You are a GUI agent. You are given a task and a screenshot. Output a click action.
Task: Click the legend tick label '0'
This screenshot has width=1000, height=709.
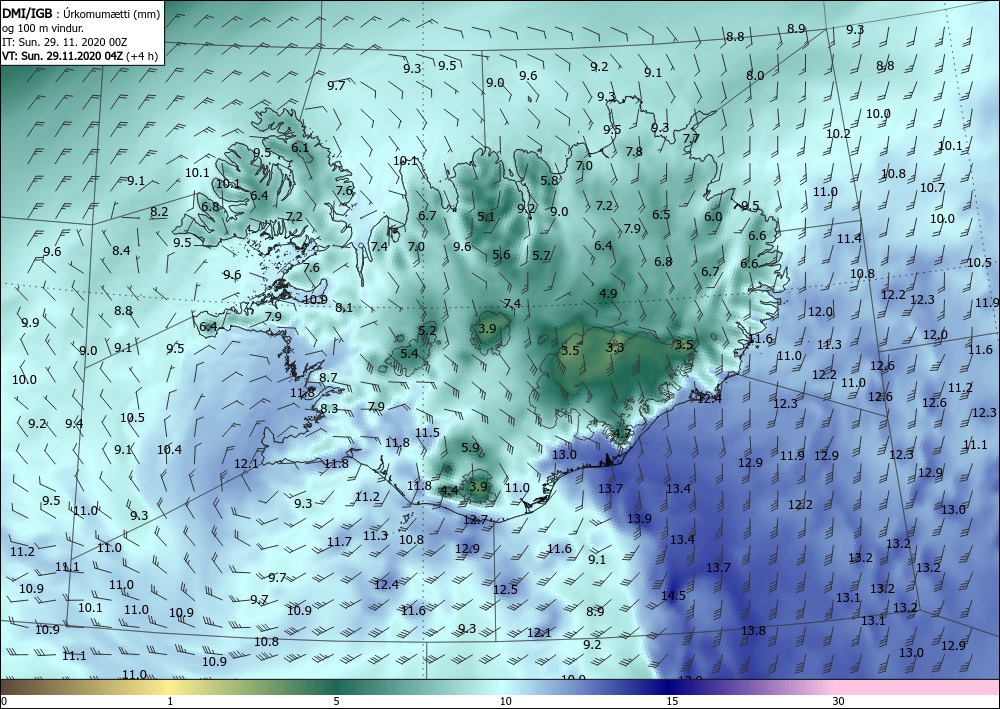[3, 701]
